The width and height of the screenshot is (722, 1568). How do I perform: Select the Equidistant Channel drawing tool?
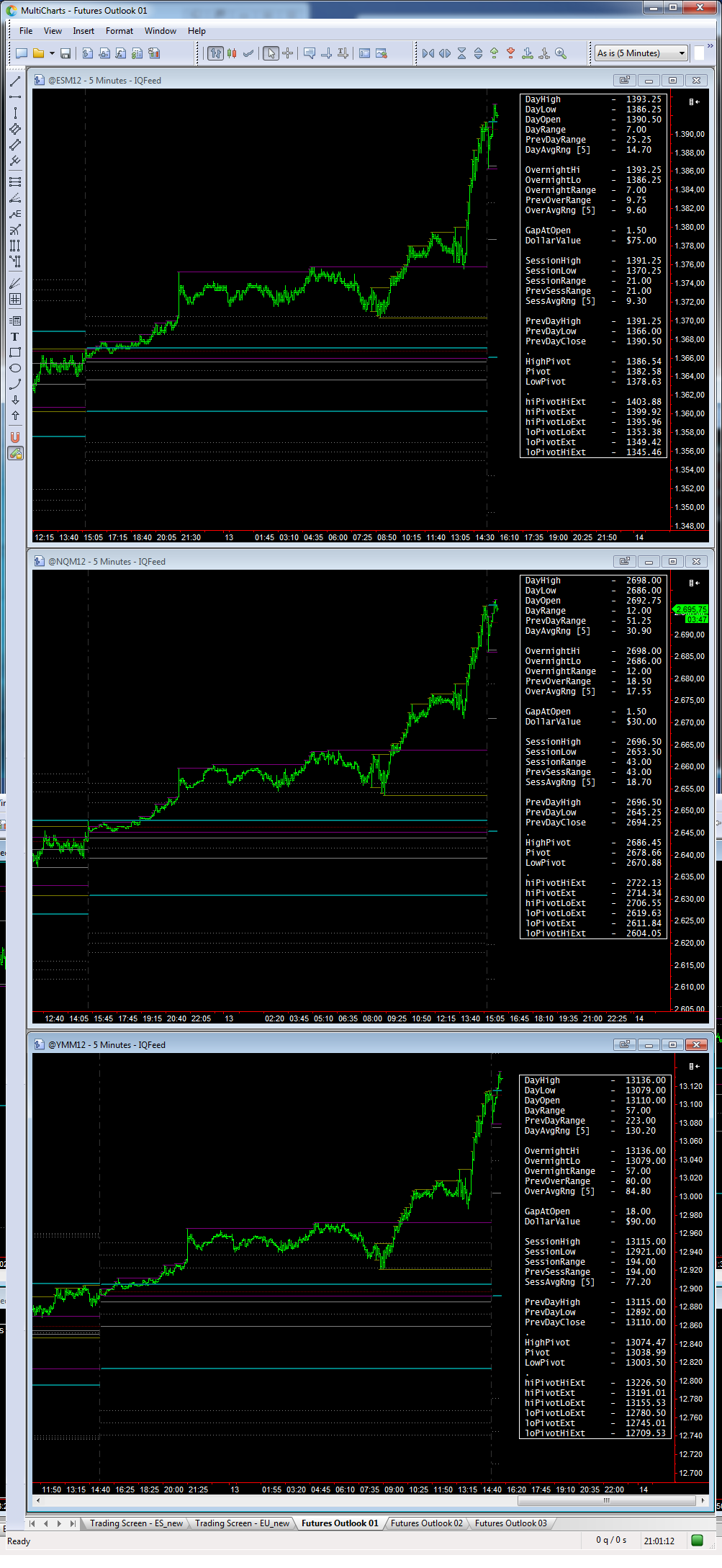(x=15, y=145)
